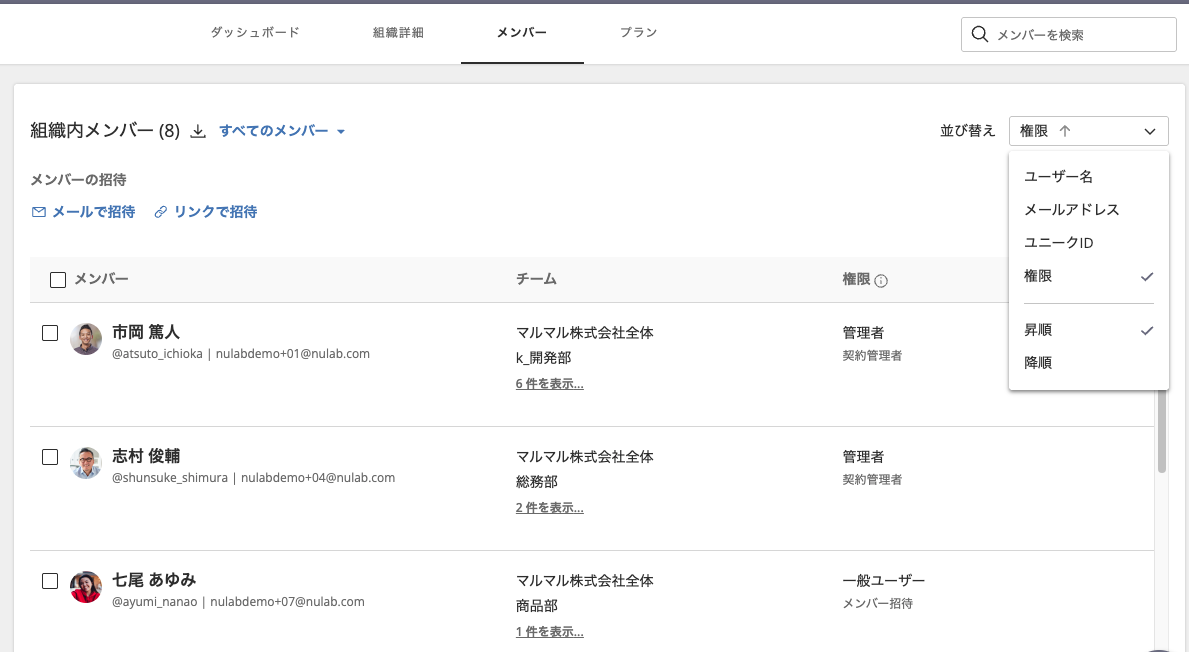Click the メンバー column header label
Screen dimensions: 1189x652
tap(101, 279)
